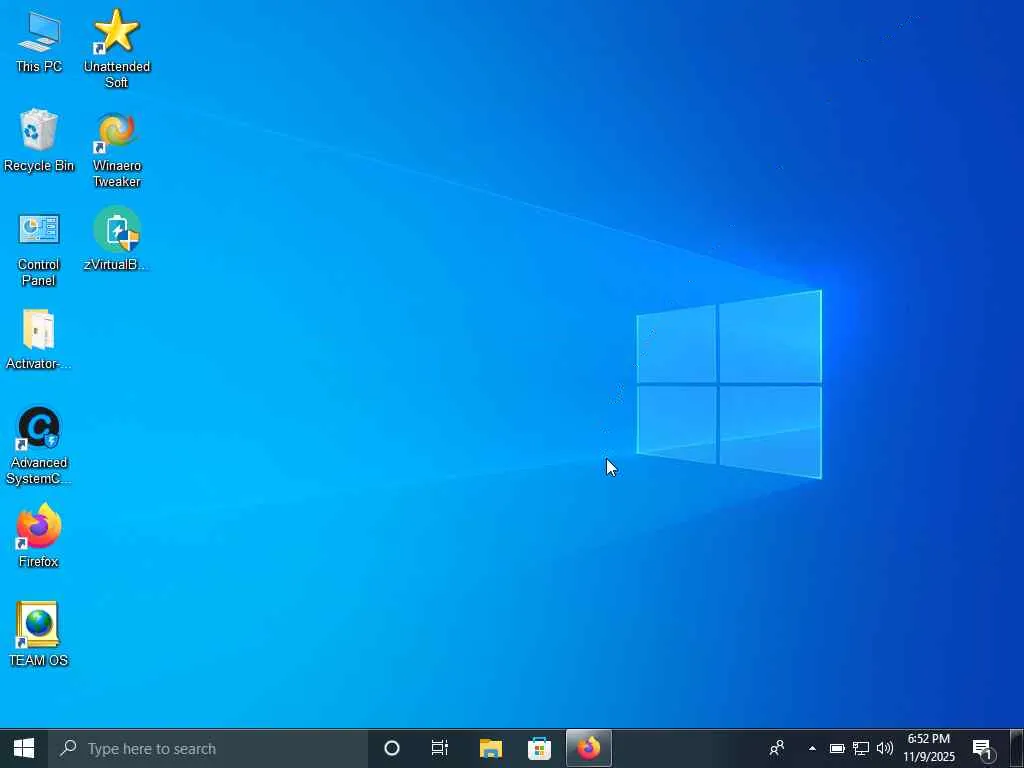This screenshot has width=1024, height=768.
Task: Select the Advanced SystemCare shortcut
Action: click(39, 446)
